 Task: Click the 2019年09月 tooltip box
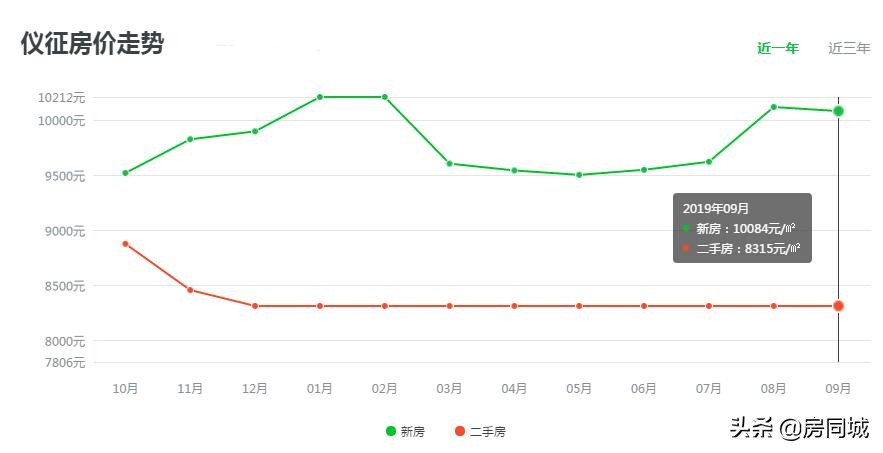coord(742,228)
